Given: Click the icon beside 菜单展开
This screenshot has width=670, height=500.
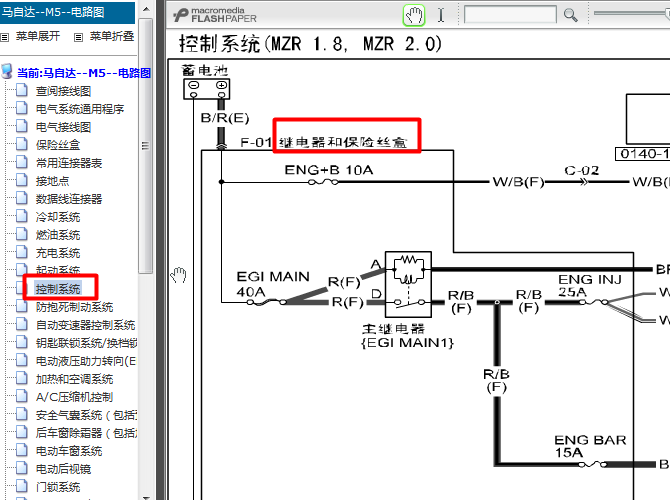Looking at the screenshot, I should [5, 38].
